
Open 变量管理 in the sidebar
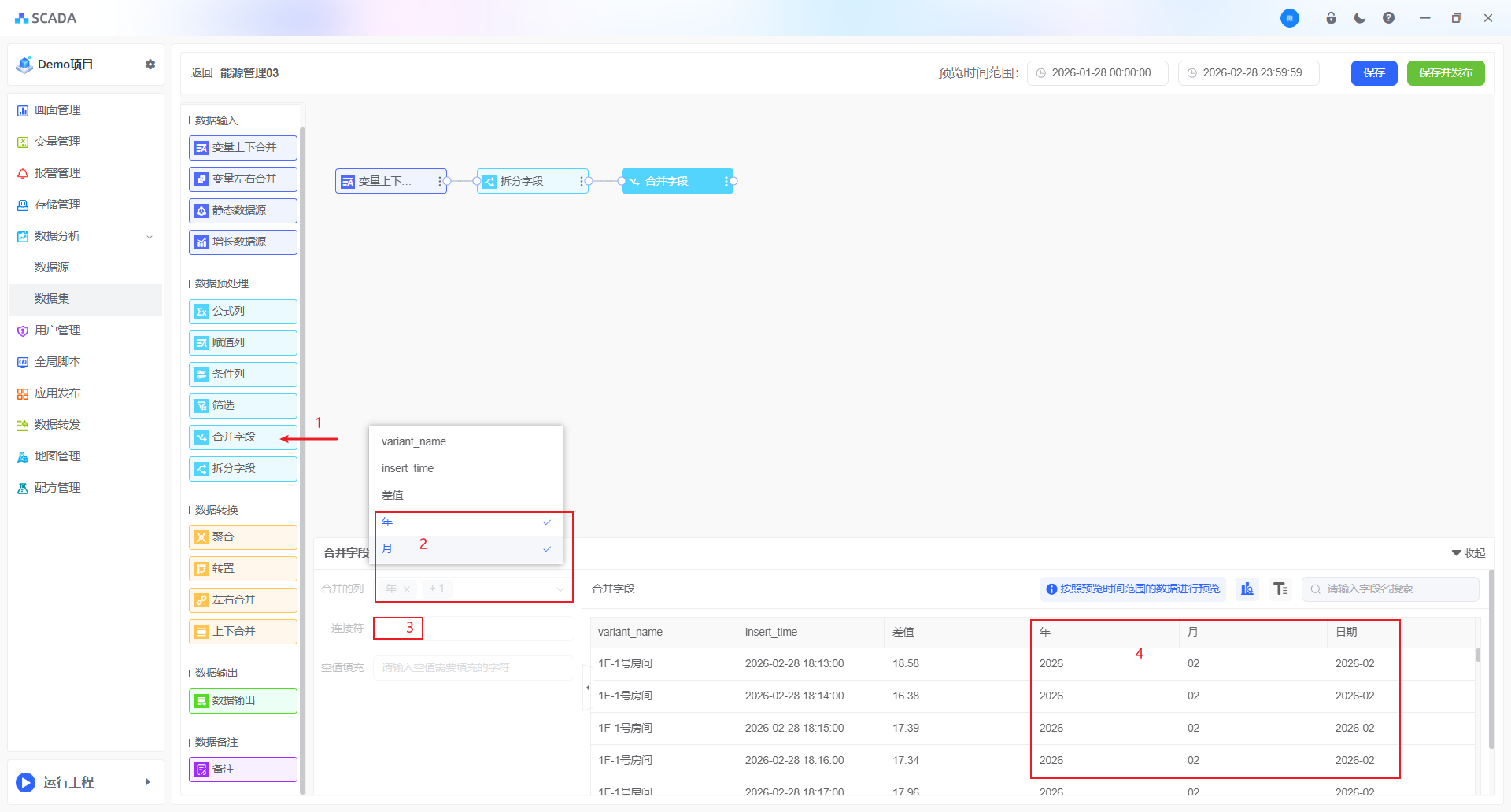[x=57, y=142]
